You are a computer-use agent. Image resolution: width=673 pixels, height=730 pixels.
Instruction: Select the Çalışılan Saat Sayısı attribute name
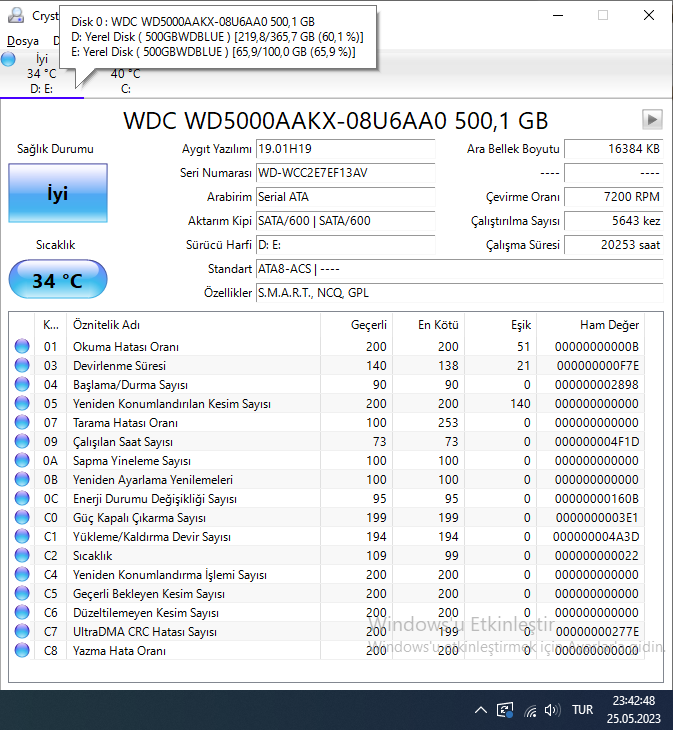point(123,442)
